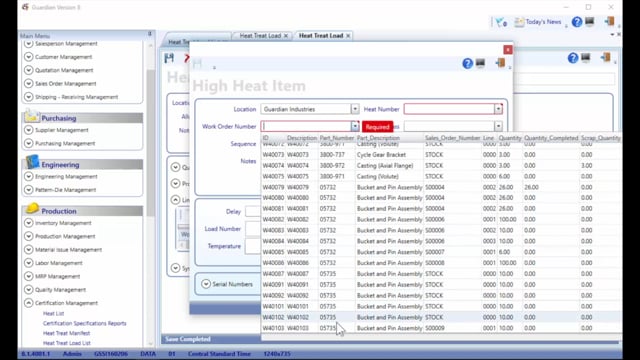Select work order W40073 Cycle Gear Bracket
This screenshot has height=360, width=640.
tap(441, 155)
